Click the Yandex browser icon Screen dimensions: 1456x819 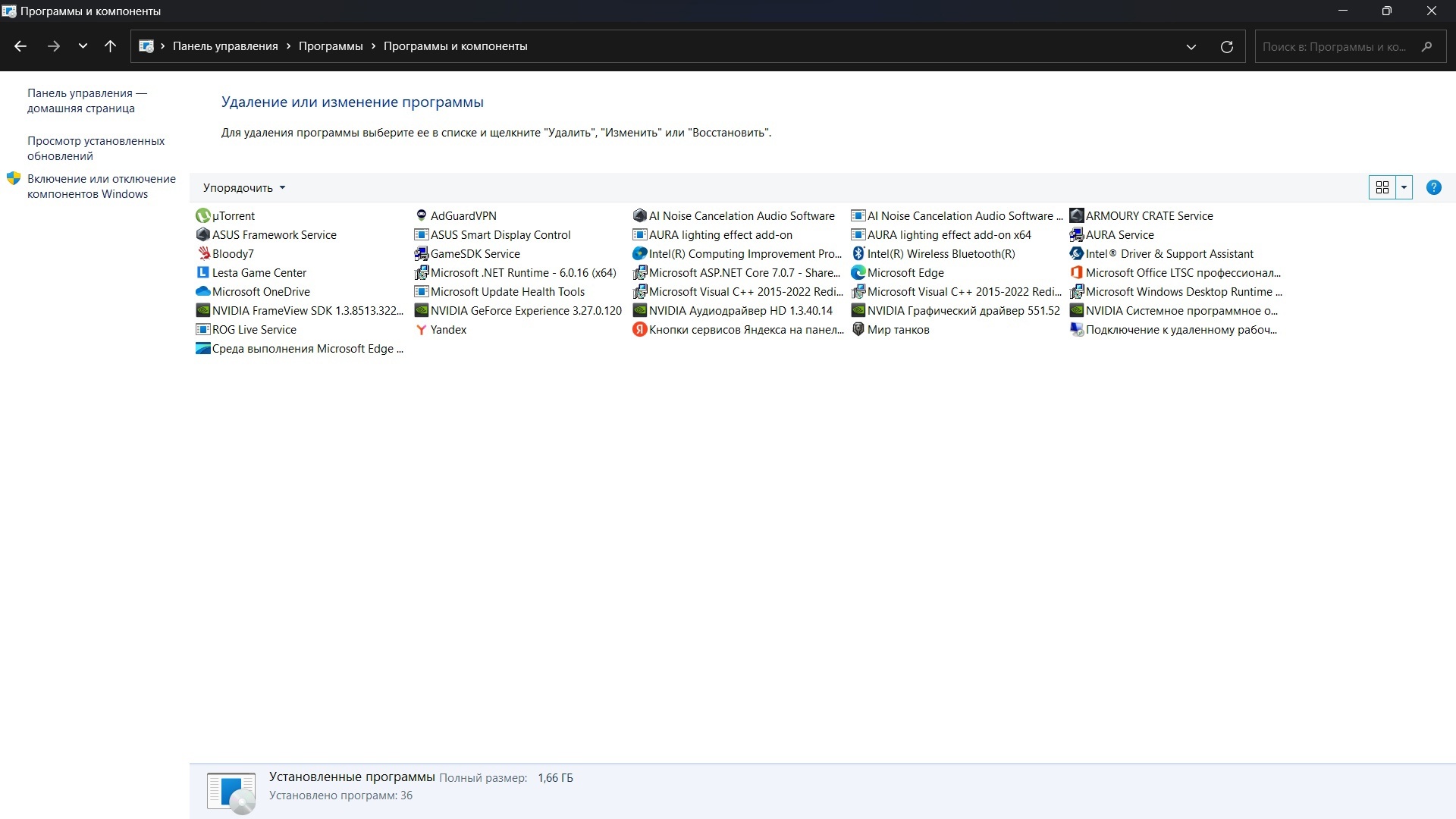click(x=422, y=330)
